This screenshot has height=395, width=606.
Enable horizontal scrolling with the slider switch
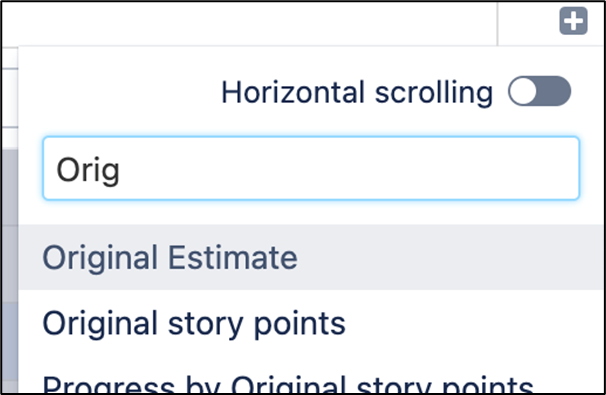tap(539, 91)
